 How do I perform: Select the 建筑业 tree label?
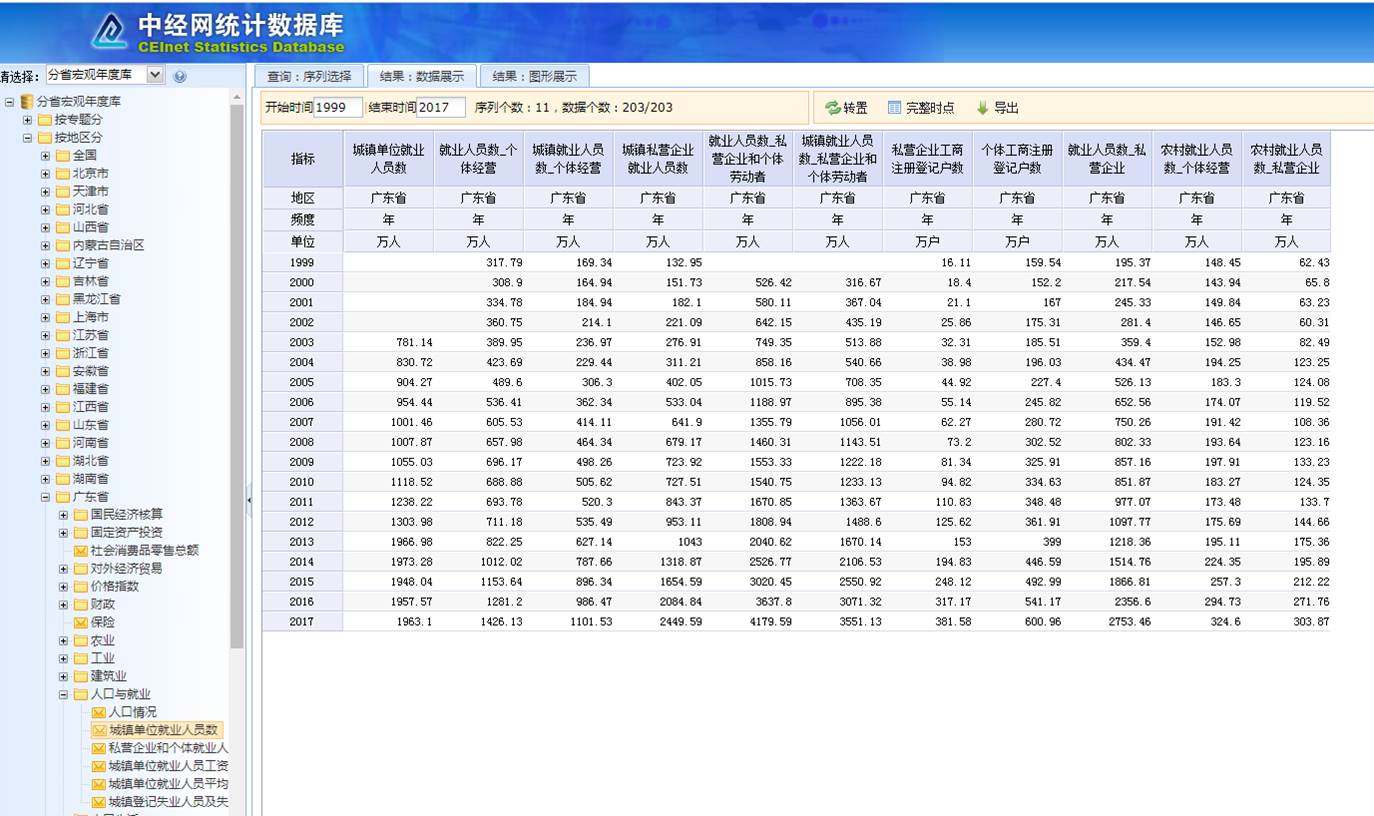[x=109, y=676]
